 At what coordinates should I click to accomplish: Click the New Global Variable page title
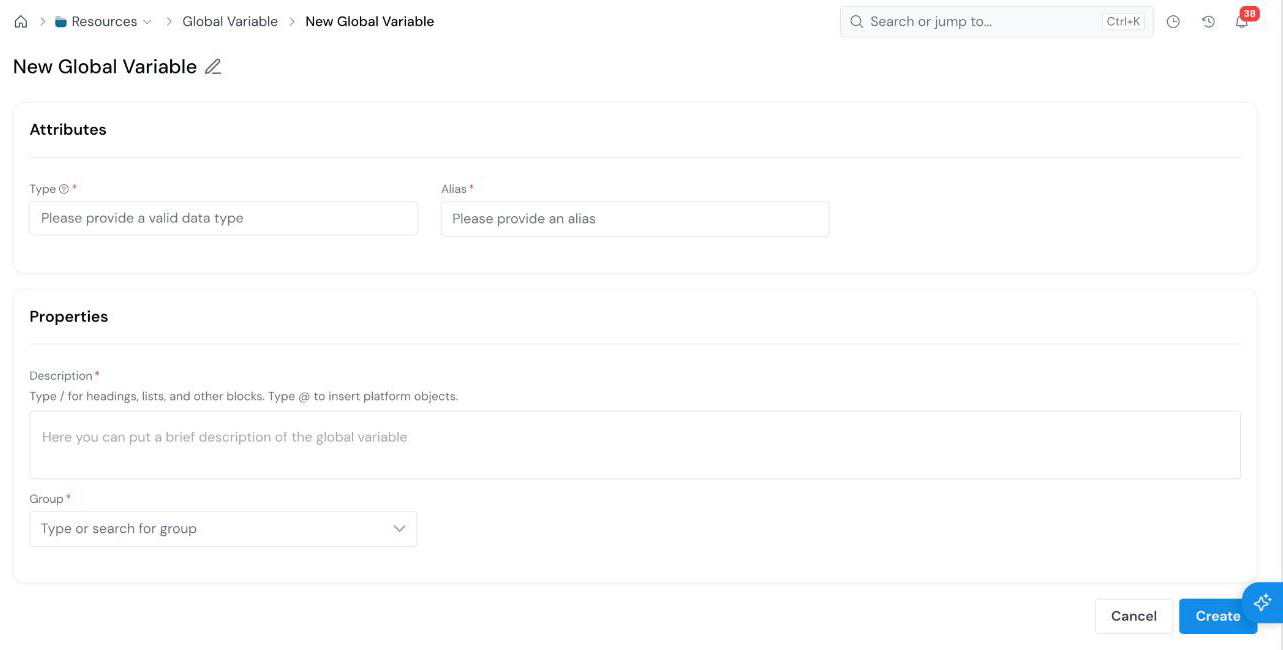(x=105, y=67)
